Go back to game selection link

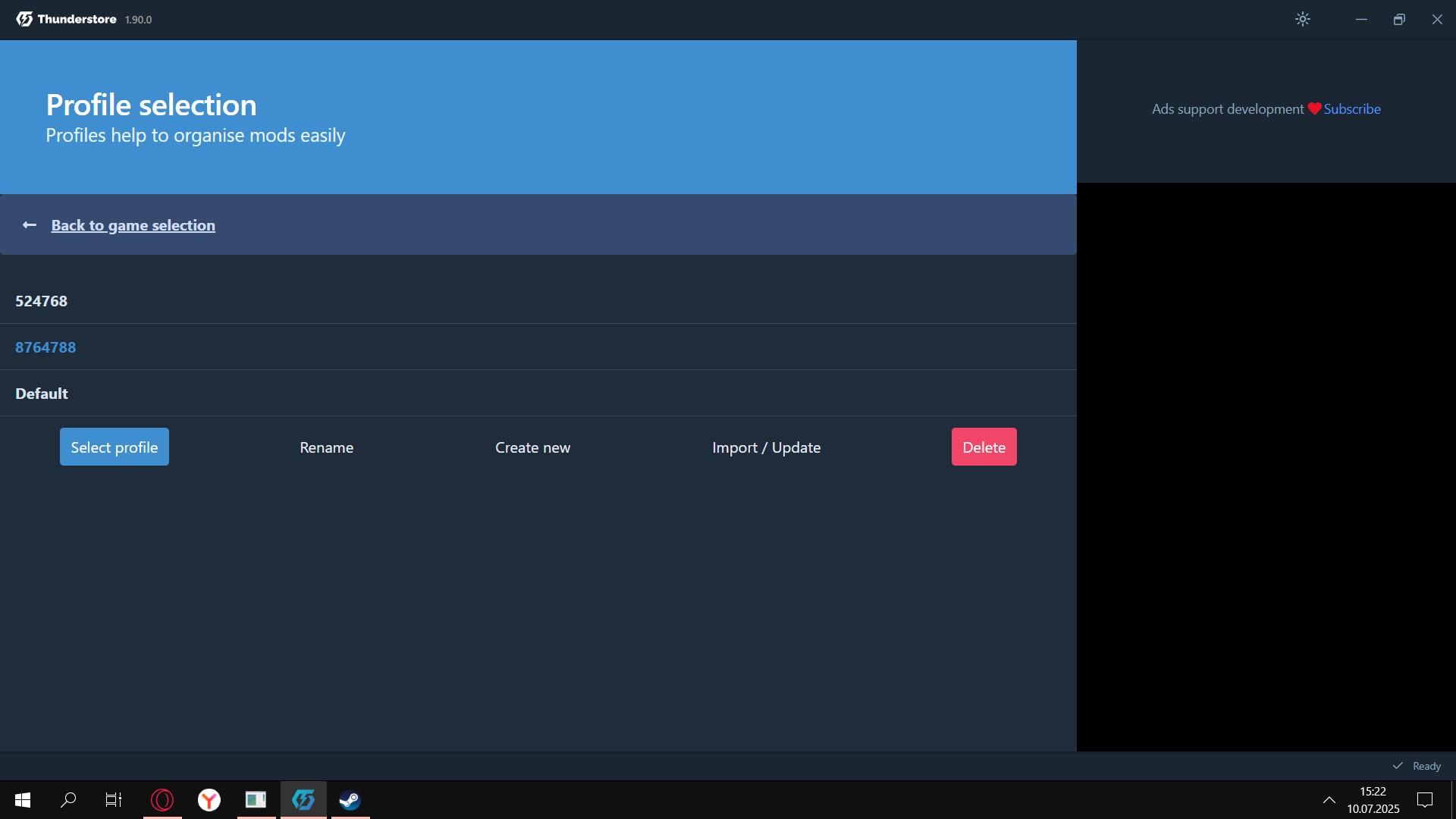[x=133, y=225]
